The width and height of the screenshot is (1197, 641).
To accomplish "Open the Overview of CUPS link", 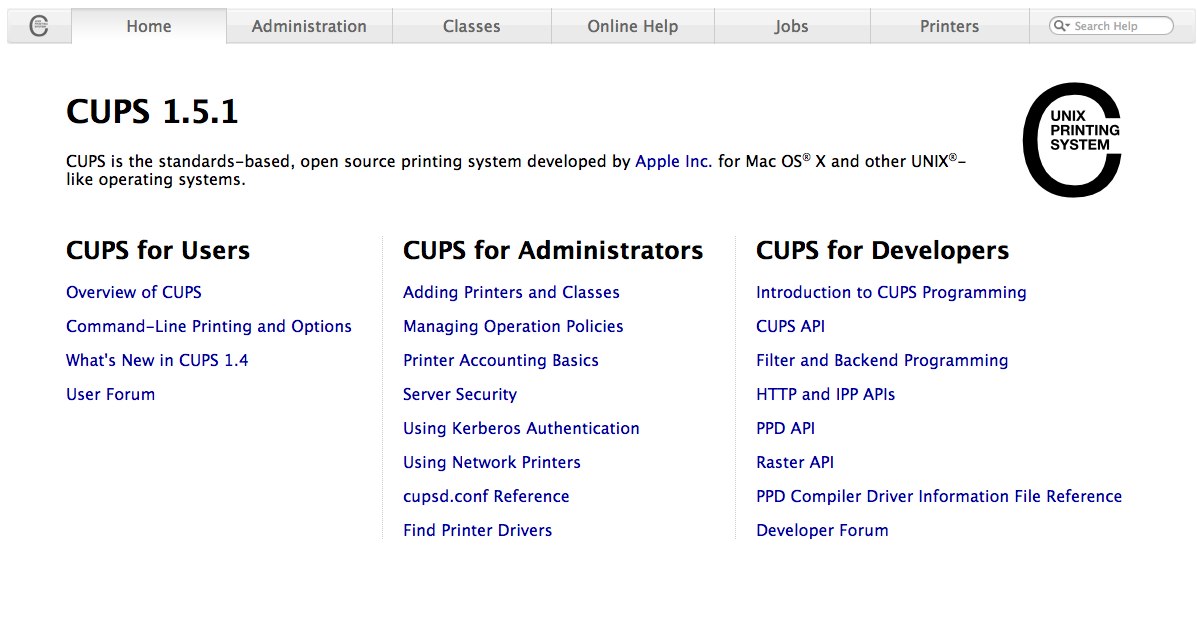I will click(x=134, y=292).
